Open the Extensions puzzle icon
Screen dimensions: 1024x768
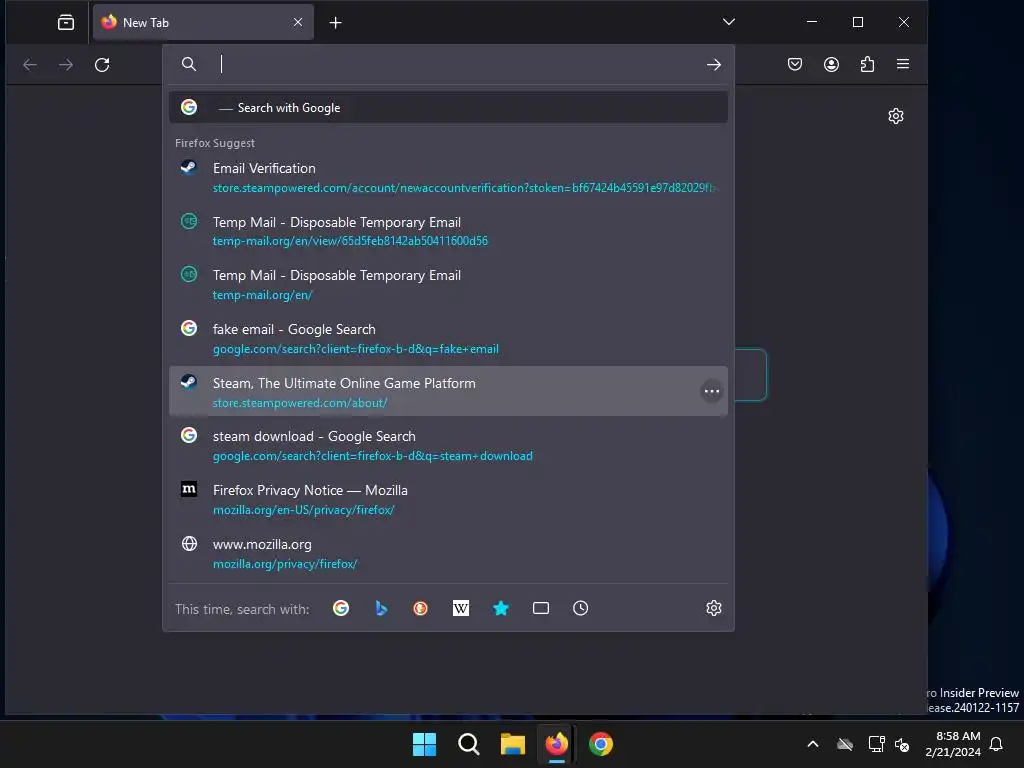[x=867, y=64]
